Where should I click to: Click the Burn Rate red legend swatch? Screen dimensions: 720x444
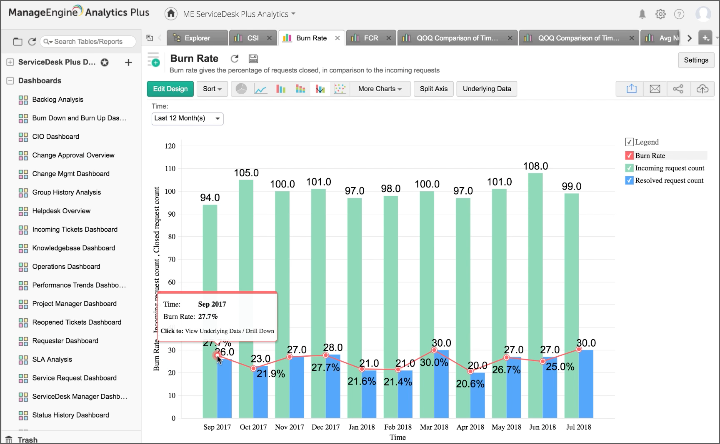[x=628, y=155]
